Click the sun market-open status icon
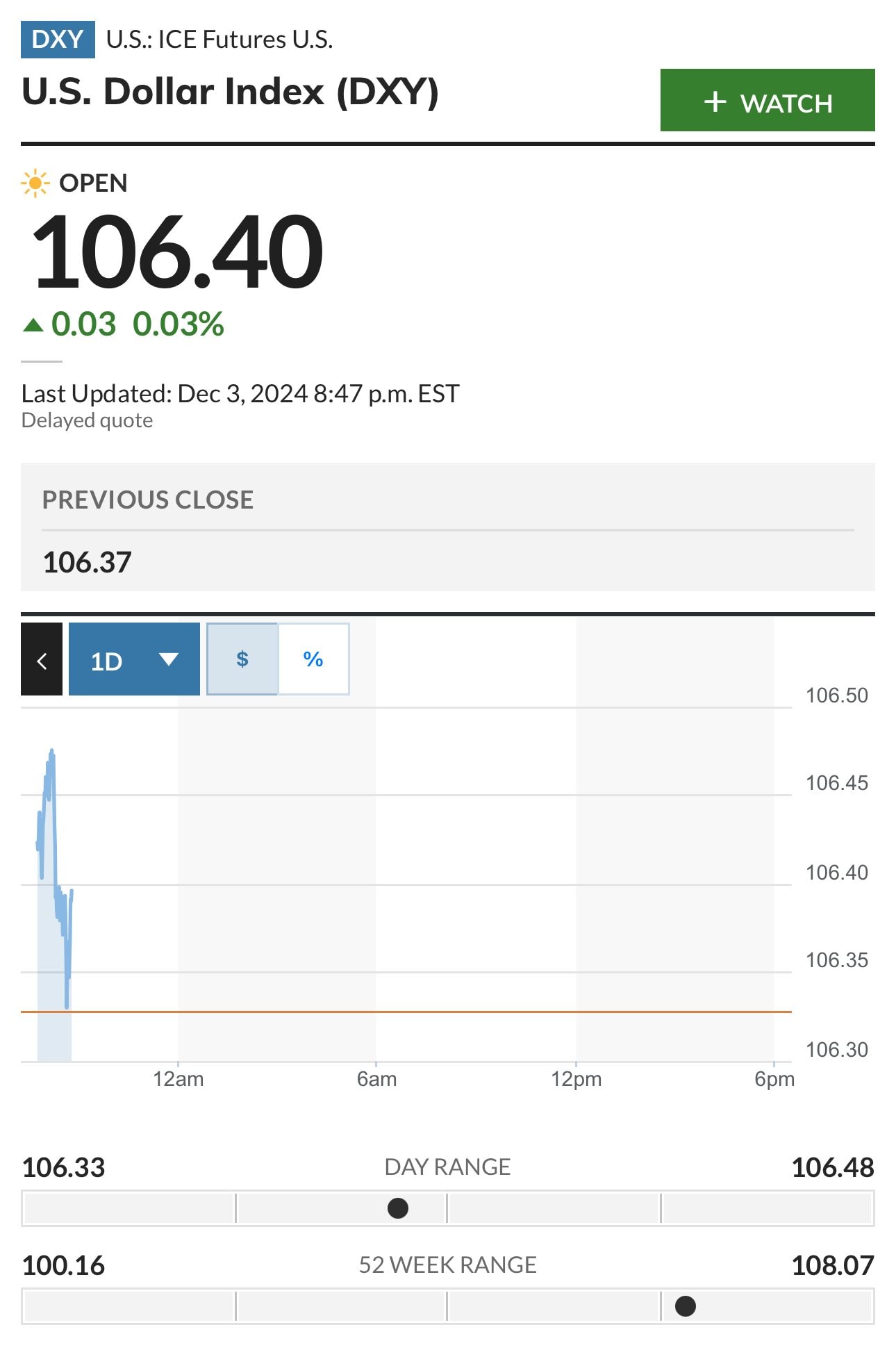The height and width of the screenshot is (1350, 896). (x=35, y=183)
